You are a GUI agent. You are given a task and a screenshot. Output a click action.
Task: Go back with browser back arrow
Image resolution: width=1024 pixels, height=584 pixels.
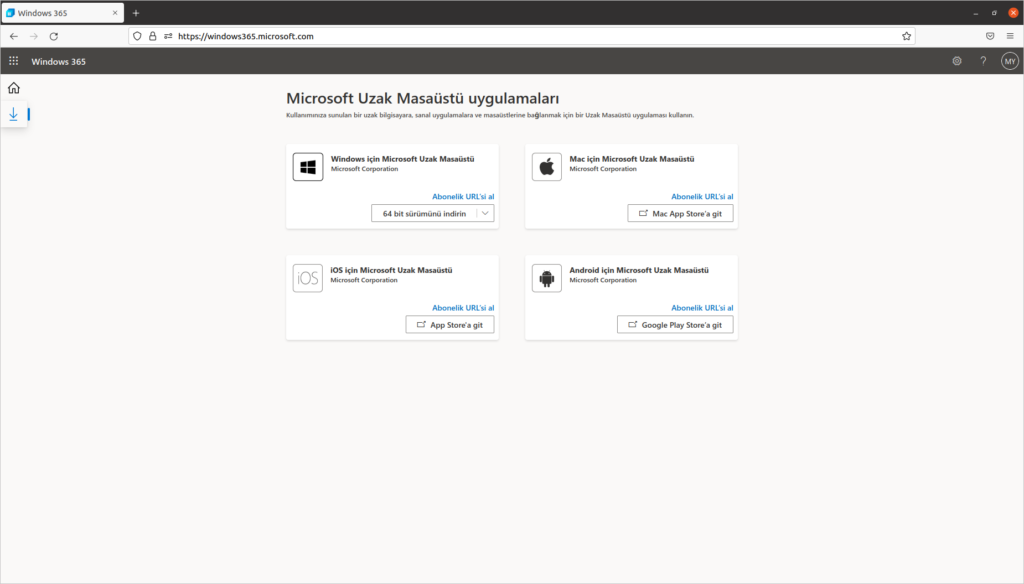coord(14,37)
